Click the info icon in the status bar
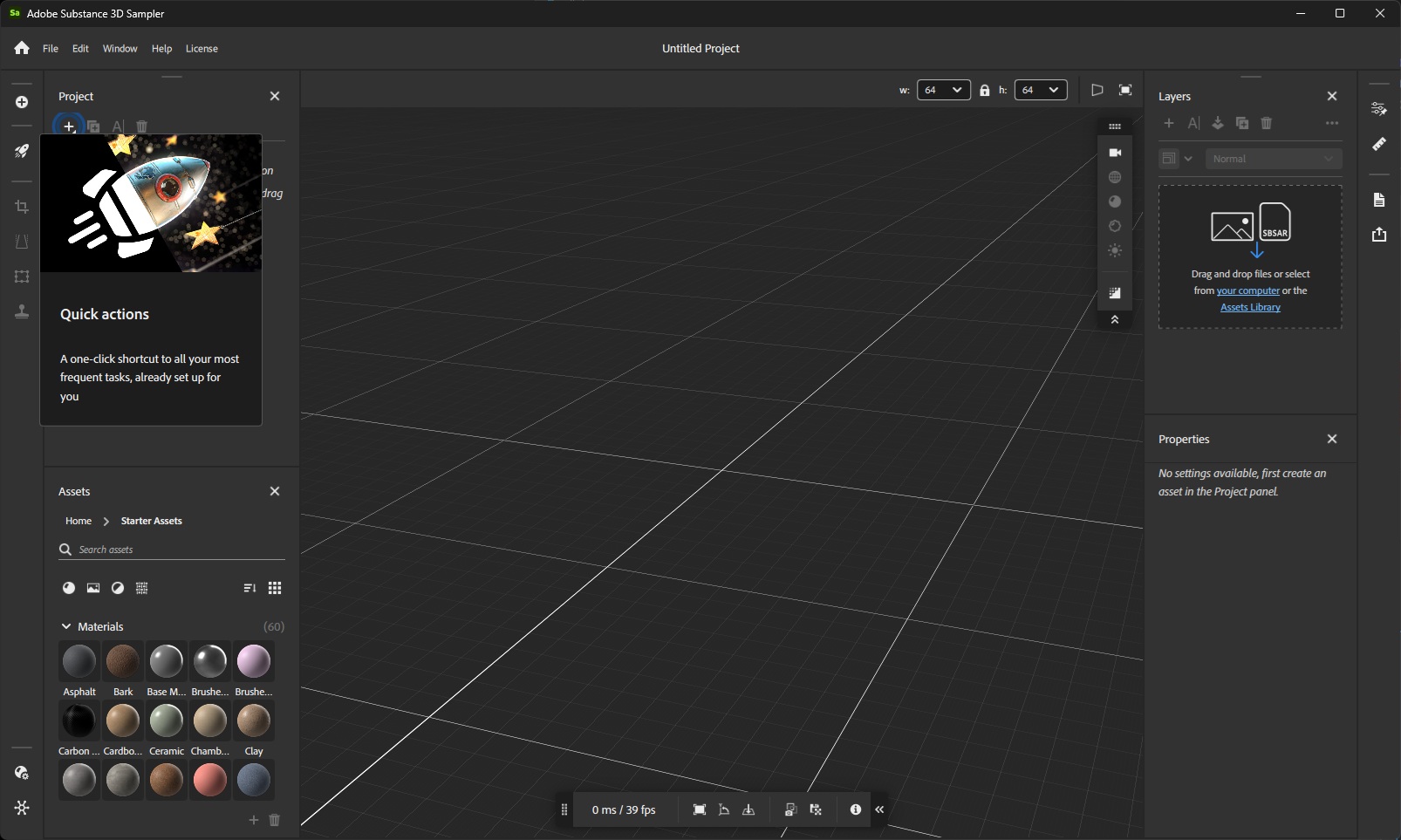This screenshot has width=1401, height=840. pos(855,809)
